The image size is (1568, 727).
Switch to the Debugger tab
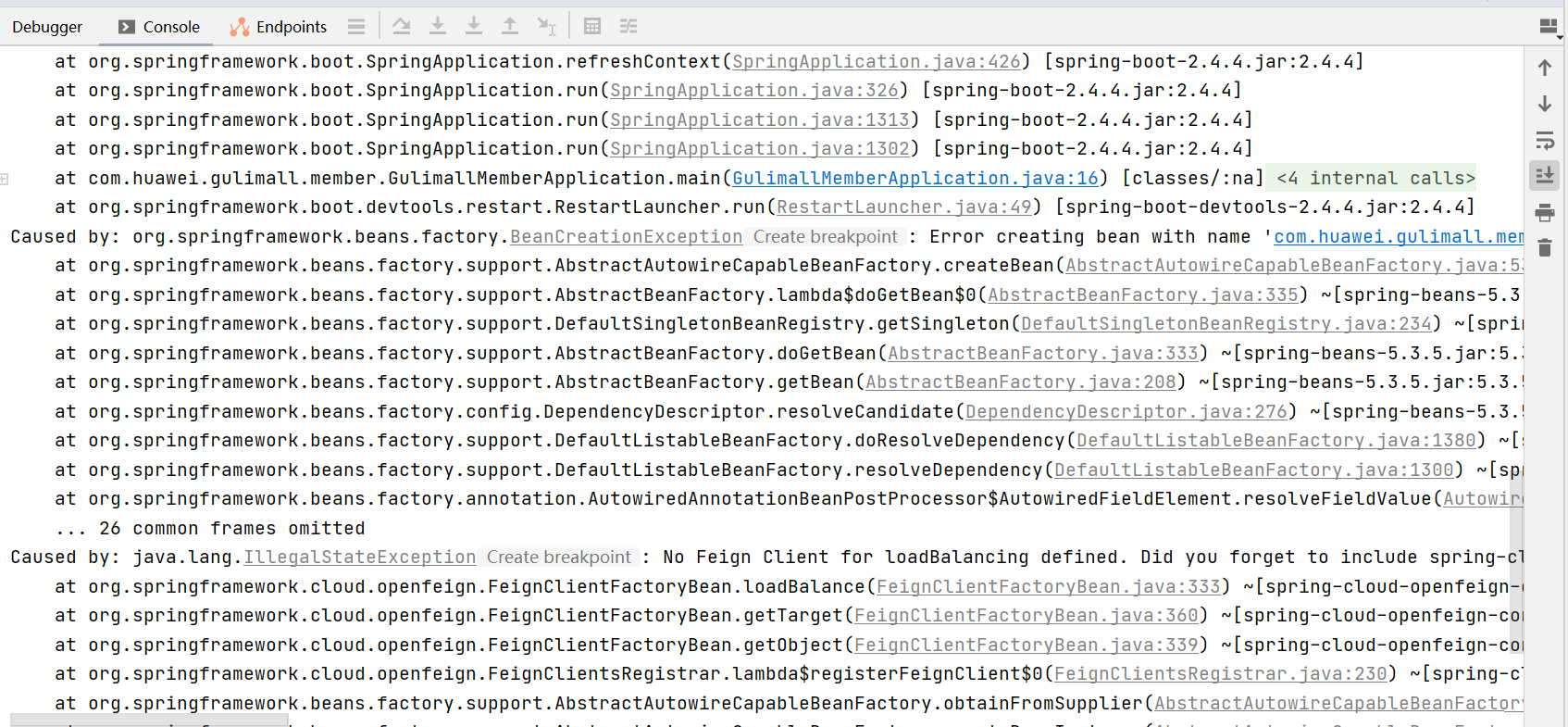click(47, 27)
